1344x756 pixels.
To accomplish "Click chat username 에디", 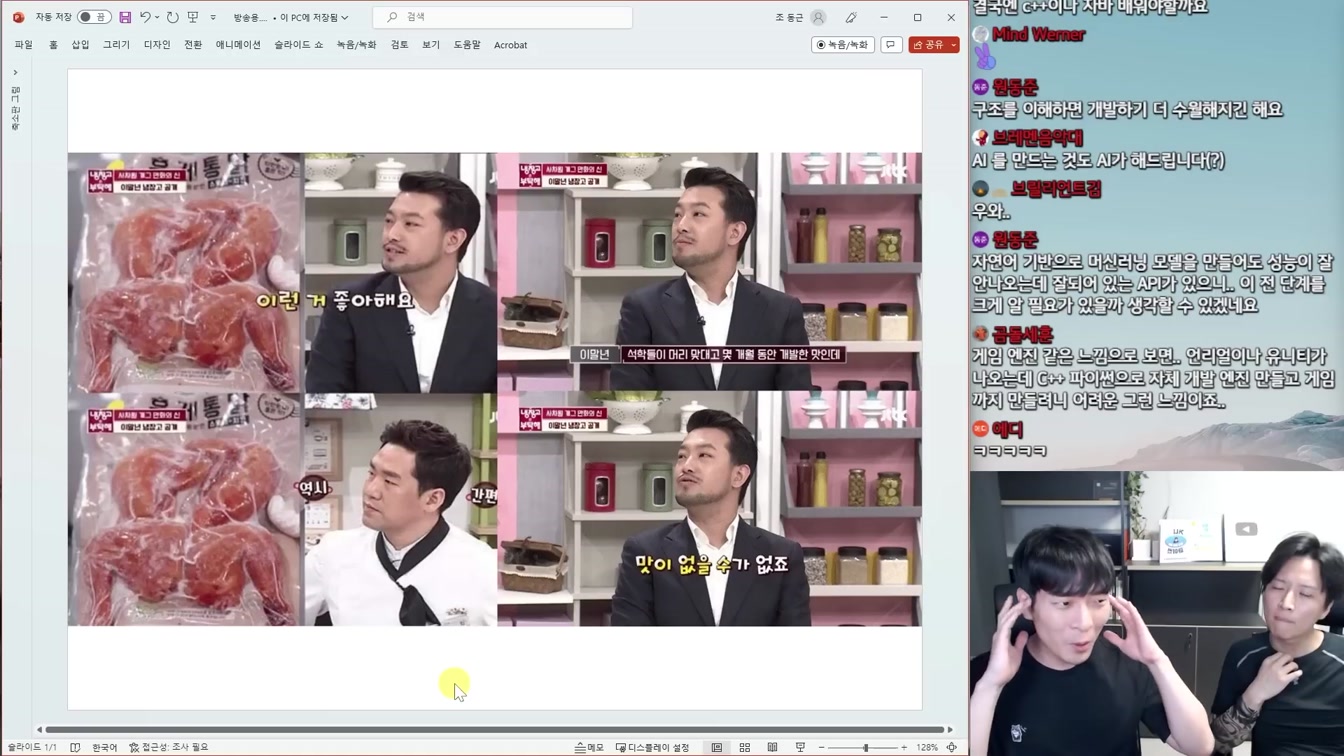I will 1008,429.
